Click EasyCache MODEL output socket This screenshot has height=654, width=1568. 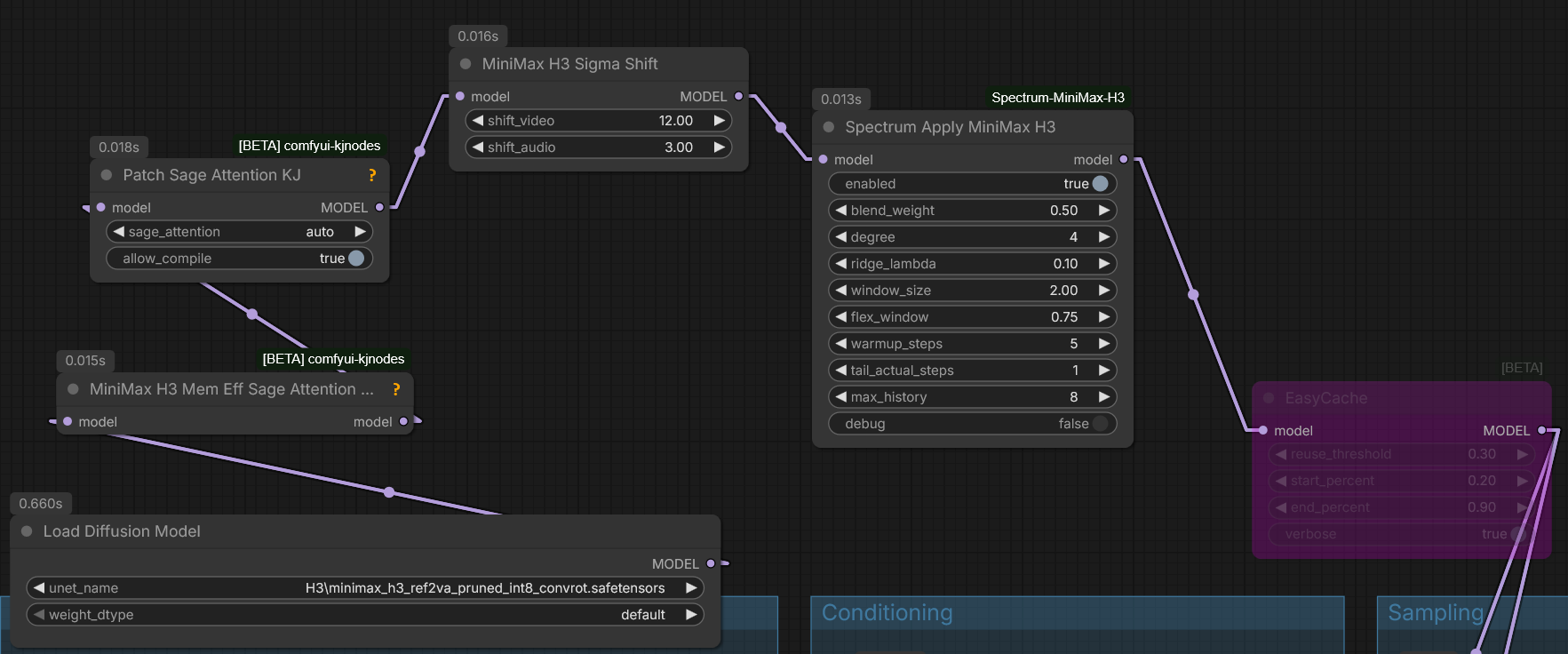[1541, 430]
